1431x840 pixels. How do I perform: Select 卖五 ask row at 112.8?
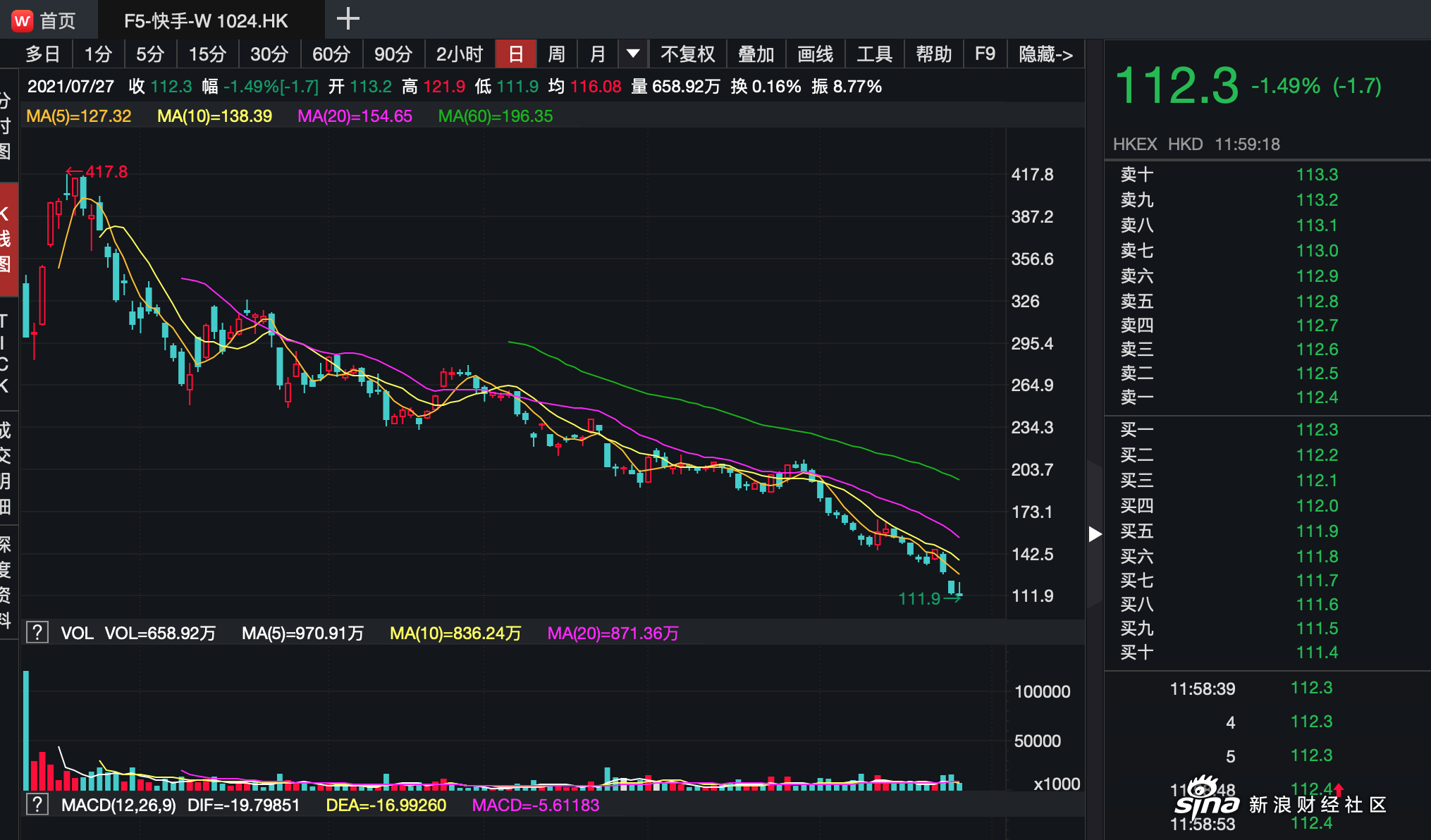(x=1267, y=301)
